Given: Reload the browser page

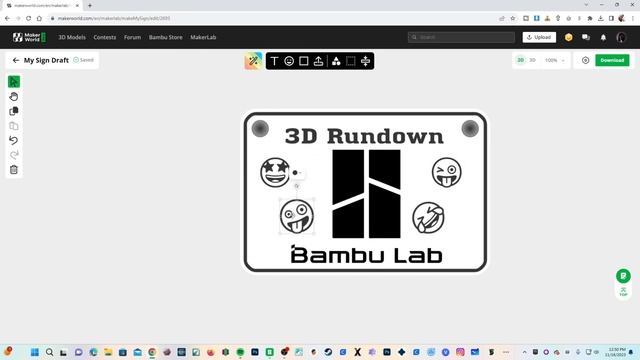Looking at the screenshot, I should point(28,18).
